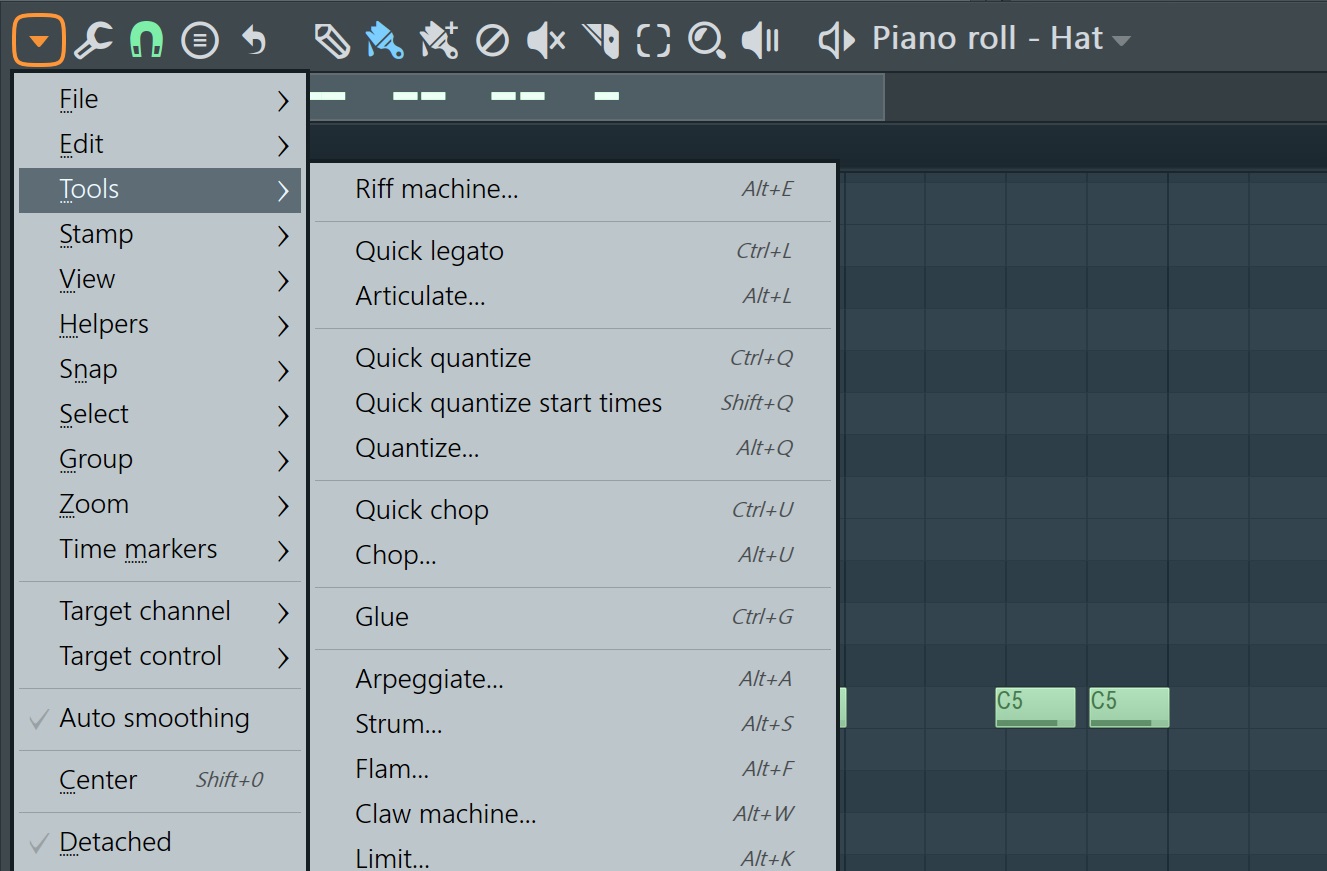Toggle Auto smoothing option
This screenshot has width=1327, height=871.
point(155,718)
